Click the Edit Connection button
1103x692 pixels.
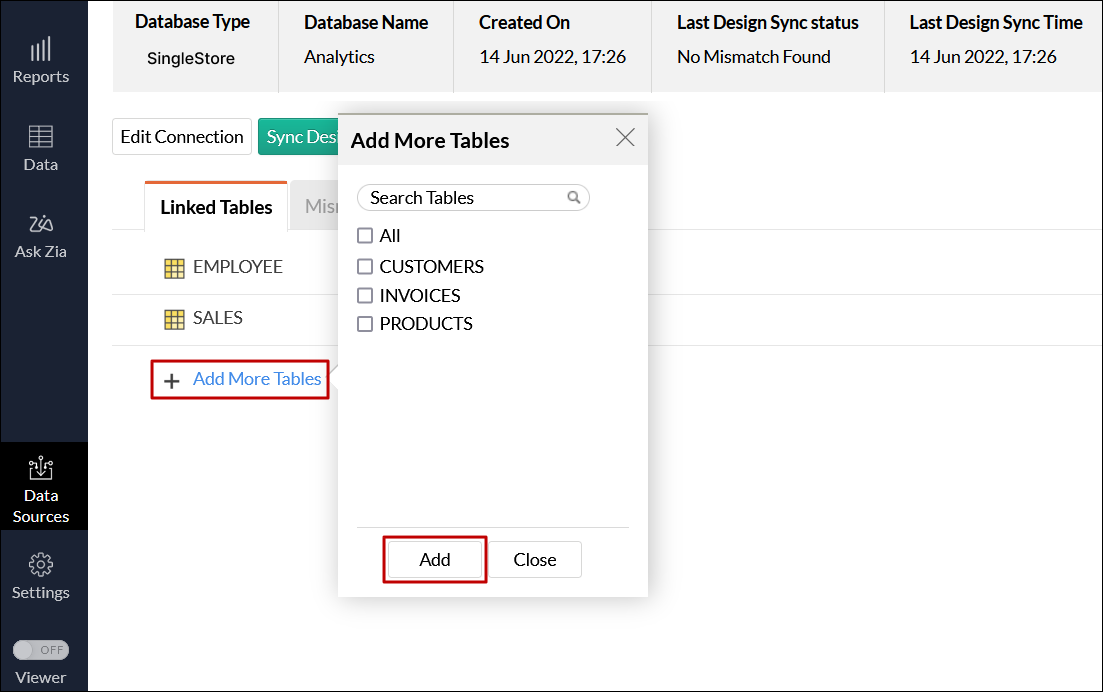pos(182,137)
